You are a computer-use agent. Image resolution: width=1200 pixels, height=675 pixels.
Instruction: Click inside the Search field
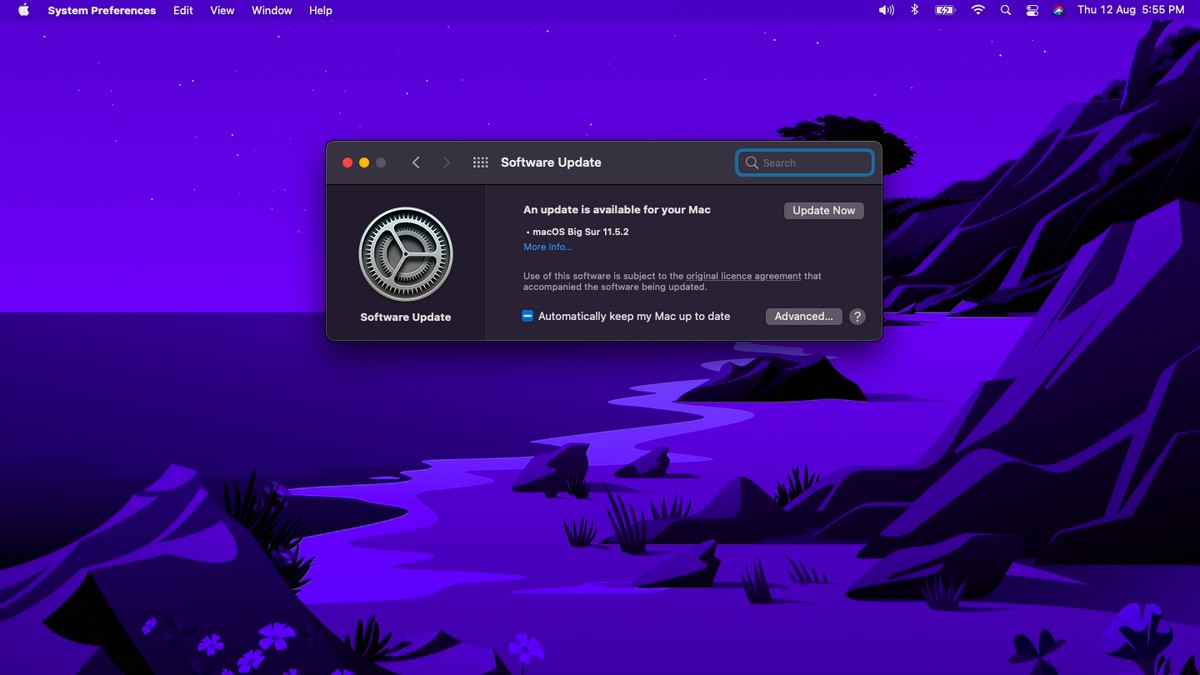point(804,162)
